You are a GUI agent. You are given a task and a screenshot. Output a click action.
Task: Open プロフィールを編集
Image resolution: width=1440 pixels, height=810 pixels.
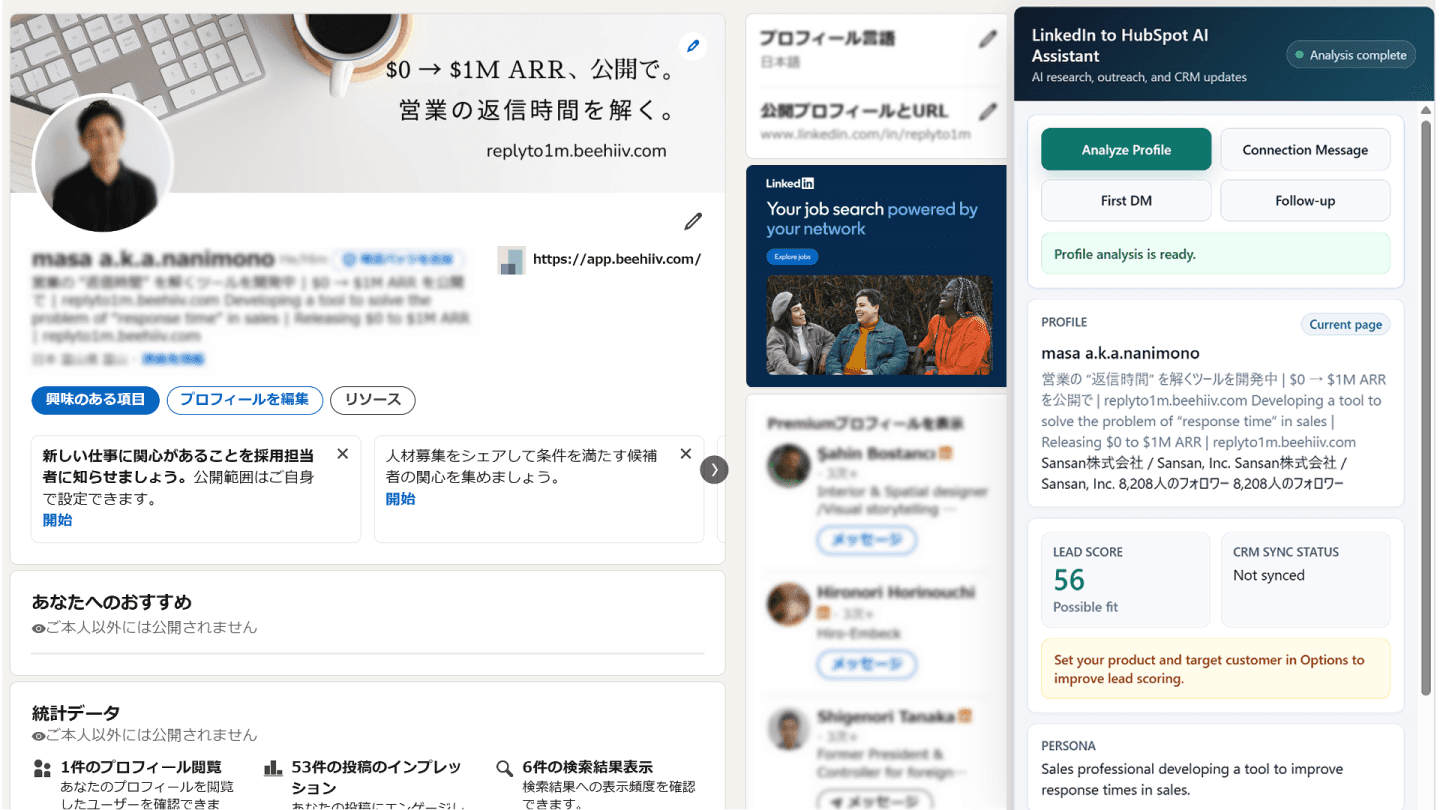(245, 400)
